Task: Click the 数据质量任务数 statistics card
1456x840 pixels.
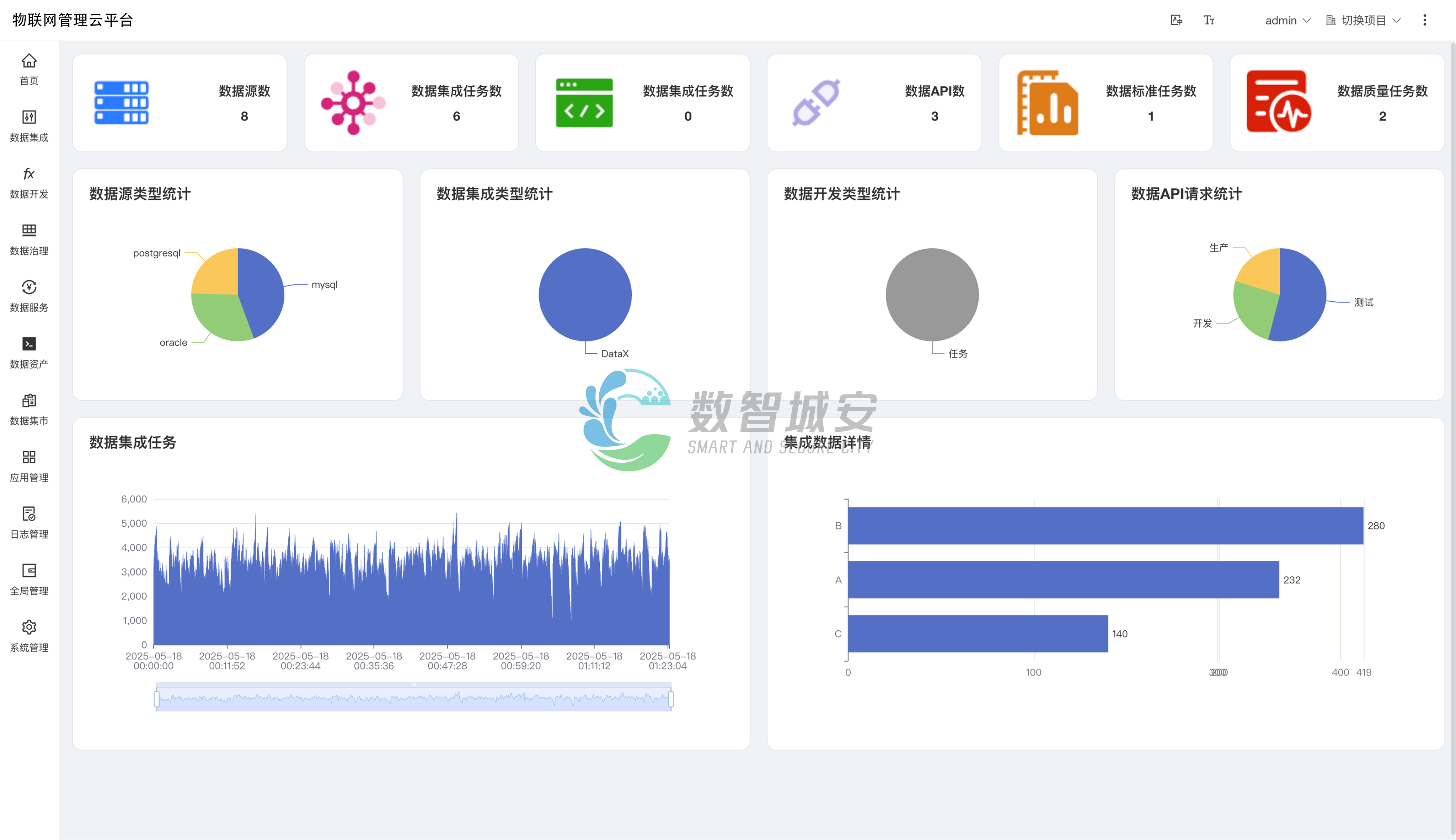Action: click(x=1337, y=103)
